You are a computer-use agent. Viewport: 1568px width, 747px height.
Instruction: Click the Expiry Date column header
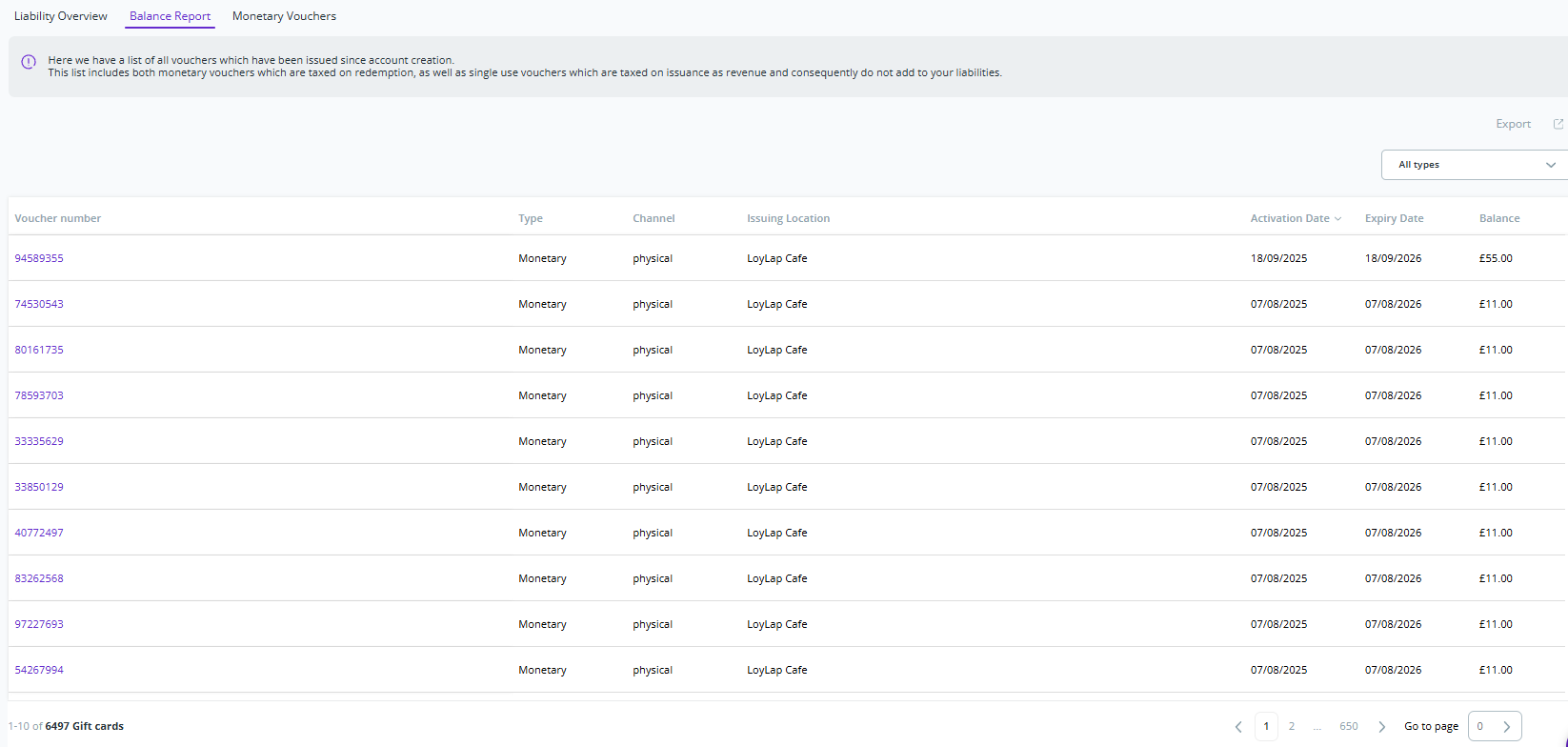[x=1394, y=218]
